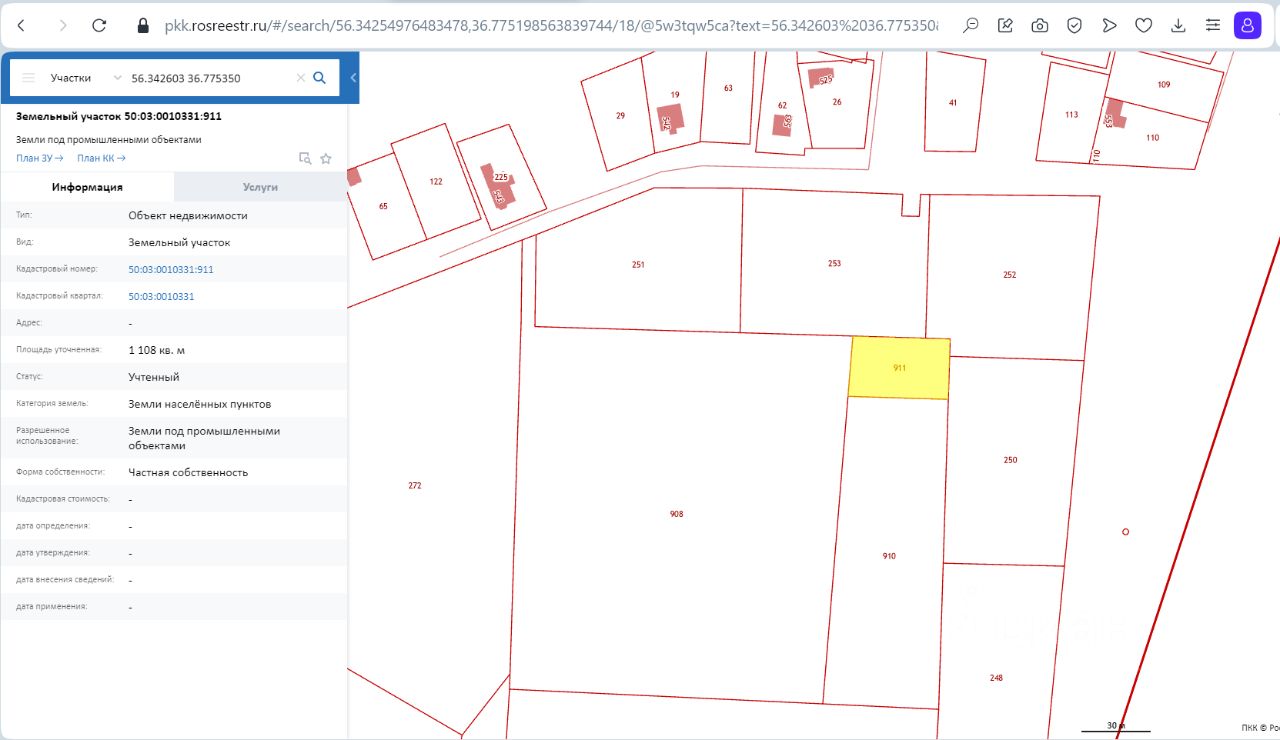Click the browser zoom-out magnifier icon
The width and height of the screenshot is (1280, 740).
[970, 25]
